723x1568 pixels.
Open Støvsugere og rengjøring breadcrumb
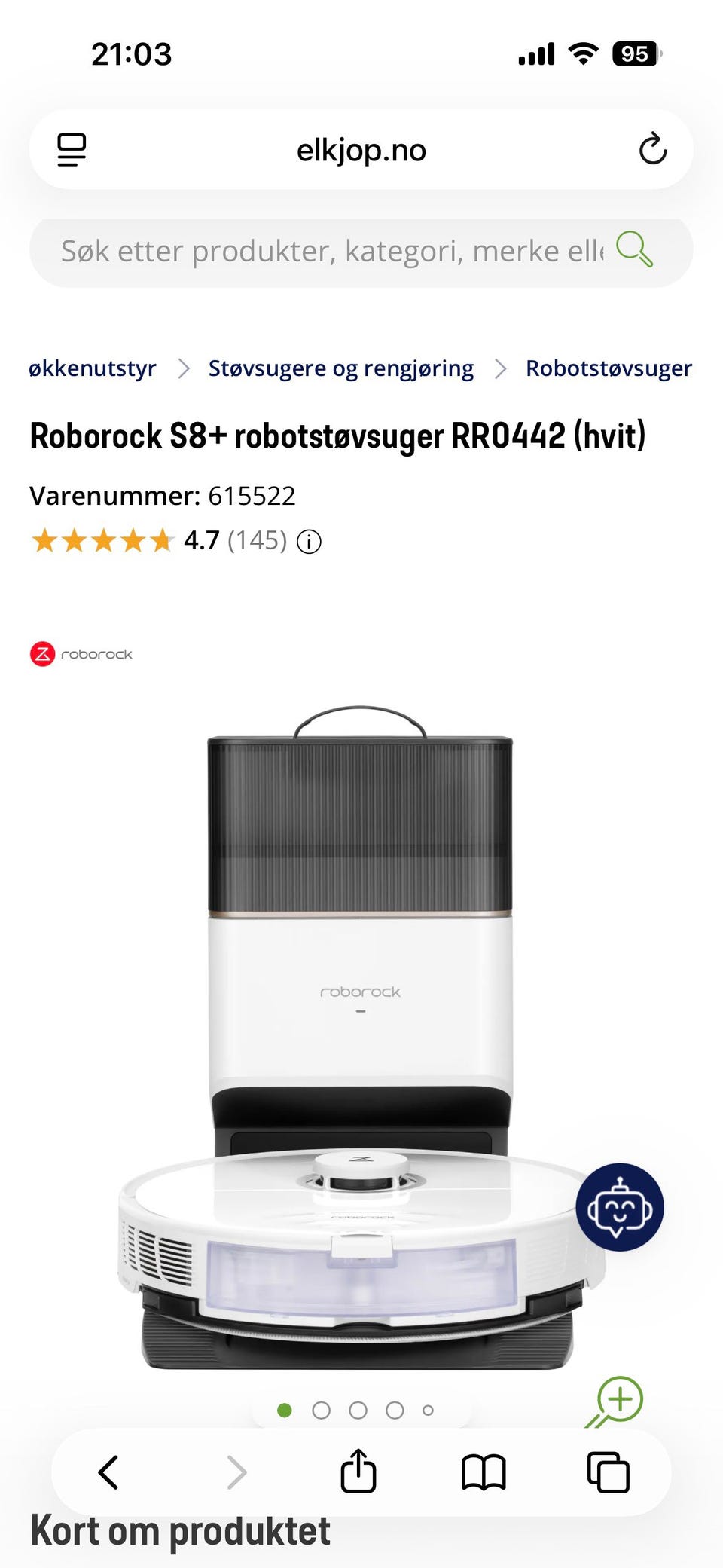(x=341, y=368)
